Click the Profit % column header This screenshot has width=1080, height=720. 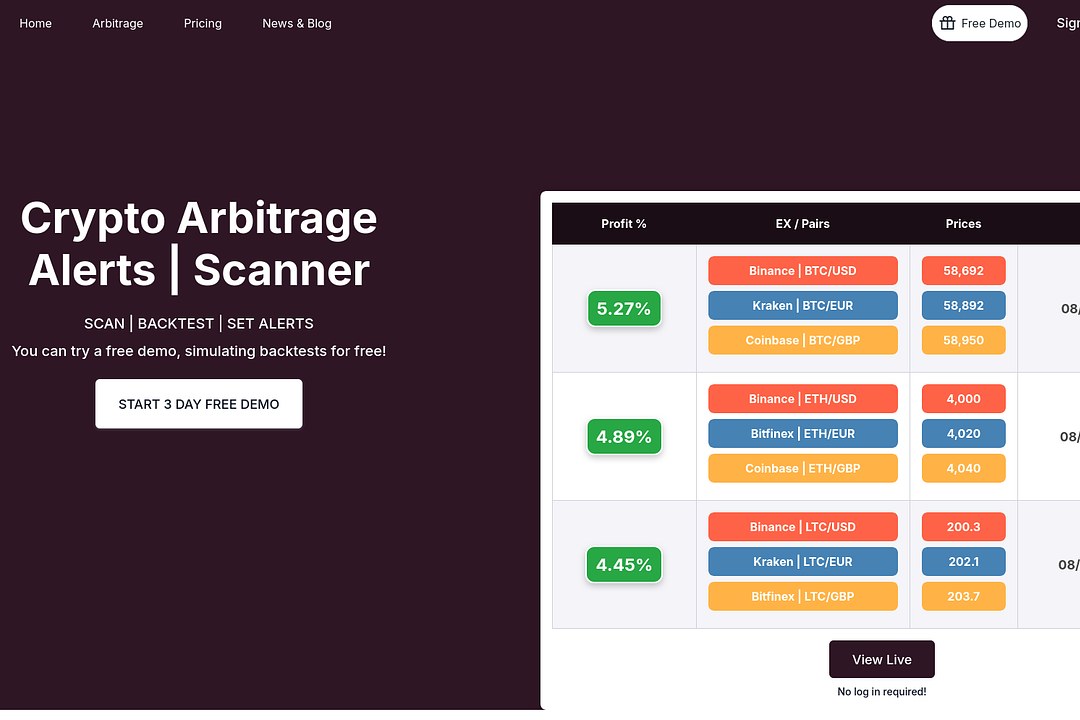624,224
